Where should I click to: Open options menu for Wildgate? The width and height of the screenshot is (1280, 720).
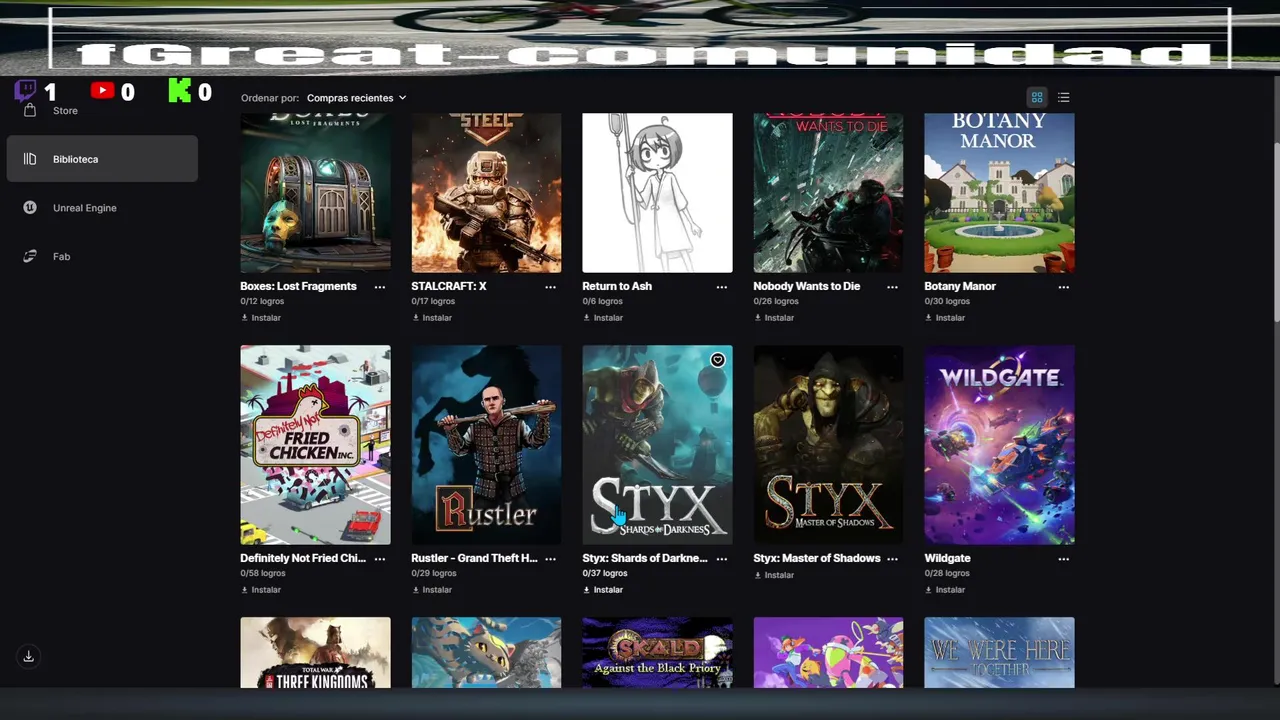[x=1064, y=559]
